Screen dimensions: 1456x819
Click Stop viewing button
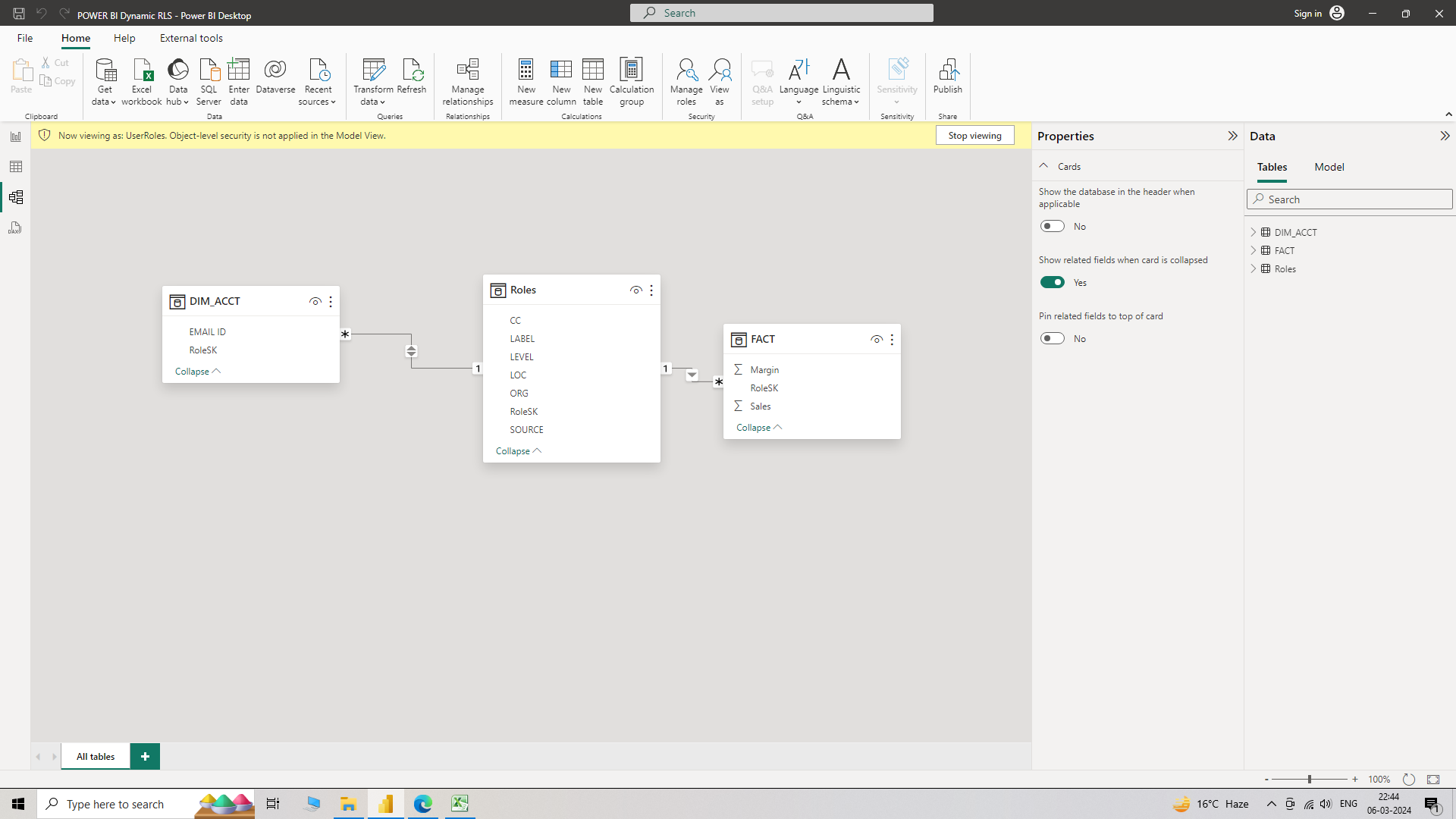click(x=975, y=136)
